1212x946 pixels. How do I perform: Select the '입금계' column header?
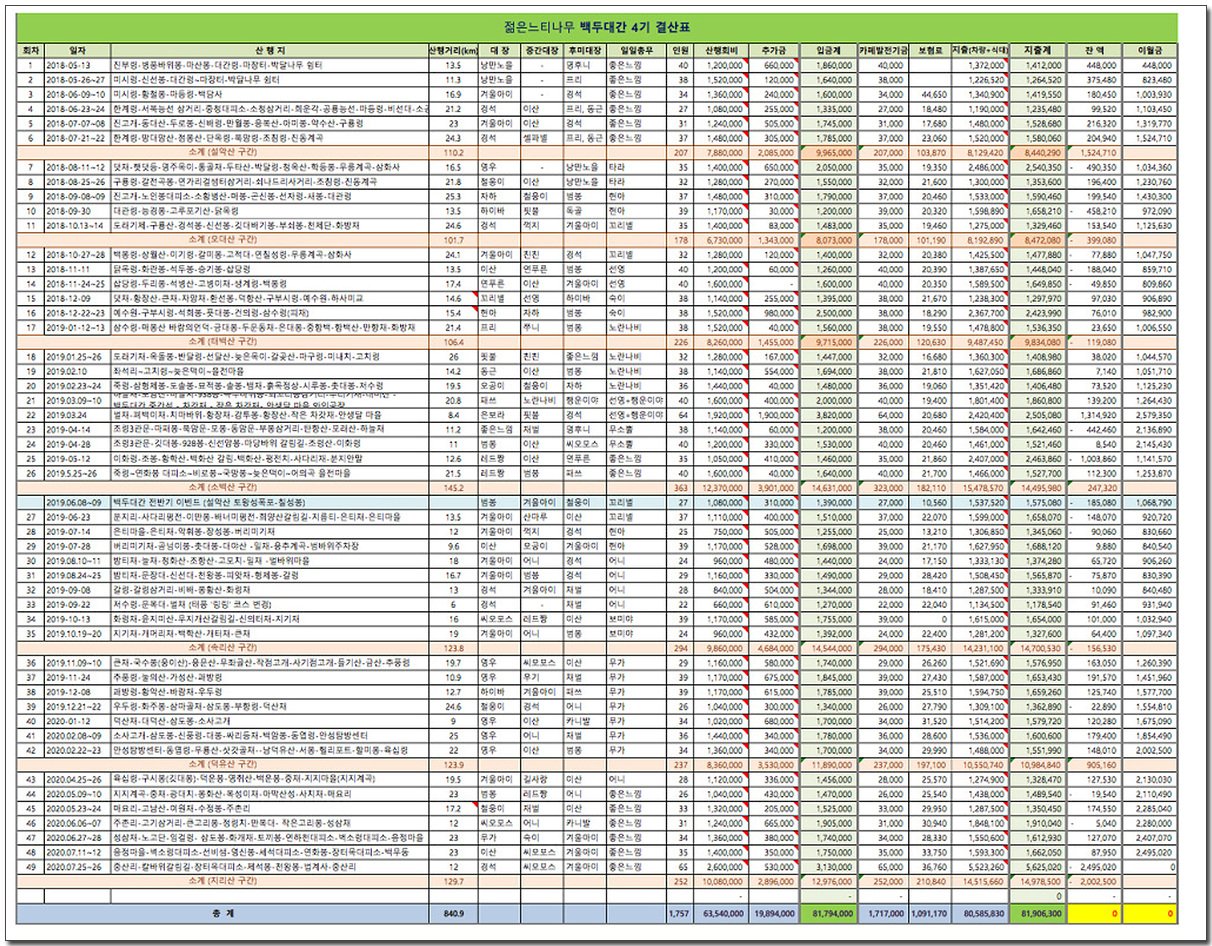[828, 51]
